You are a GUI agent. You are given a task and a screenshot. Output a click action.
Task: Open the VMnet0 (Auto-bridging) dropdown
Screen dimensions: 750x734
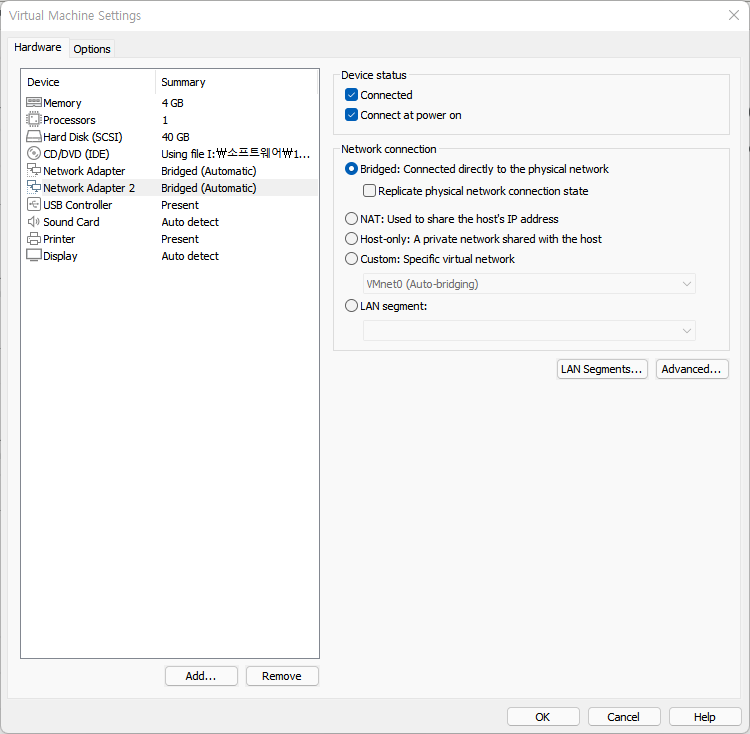[529, 284]
